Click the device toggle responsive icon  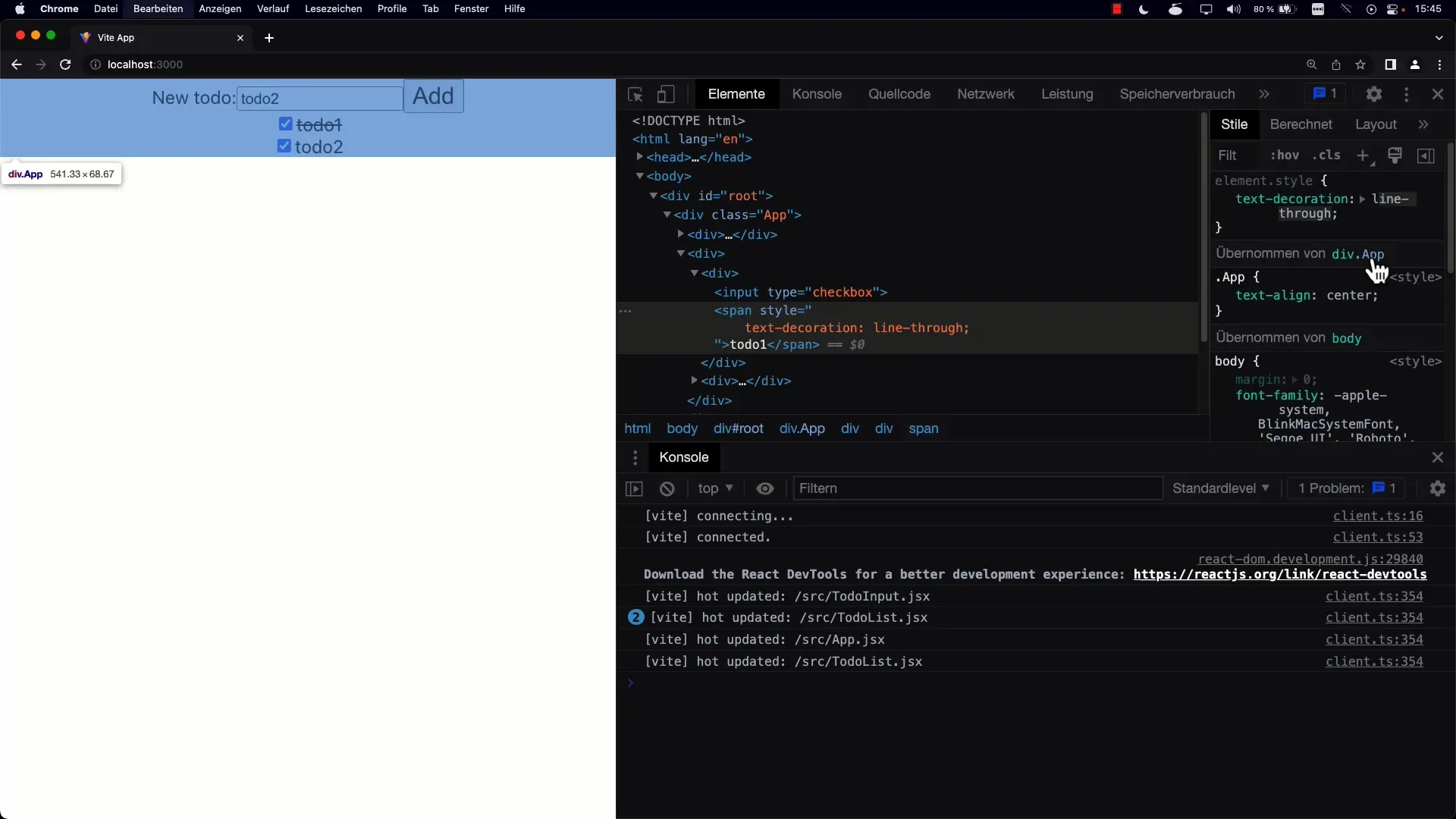pos(666,94)
